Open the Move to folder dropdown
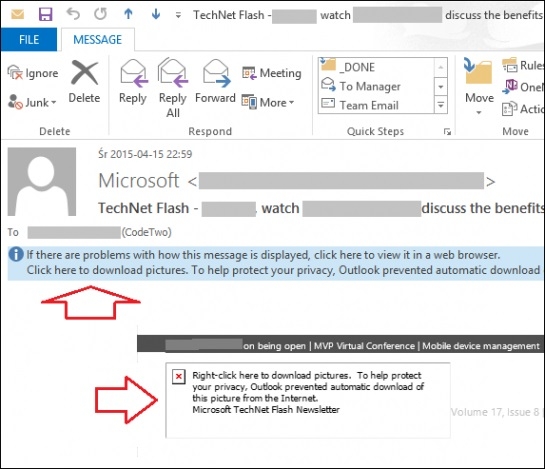 click(x=479, y=87)
